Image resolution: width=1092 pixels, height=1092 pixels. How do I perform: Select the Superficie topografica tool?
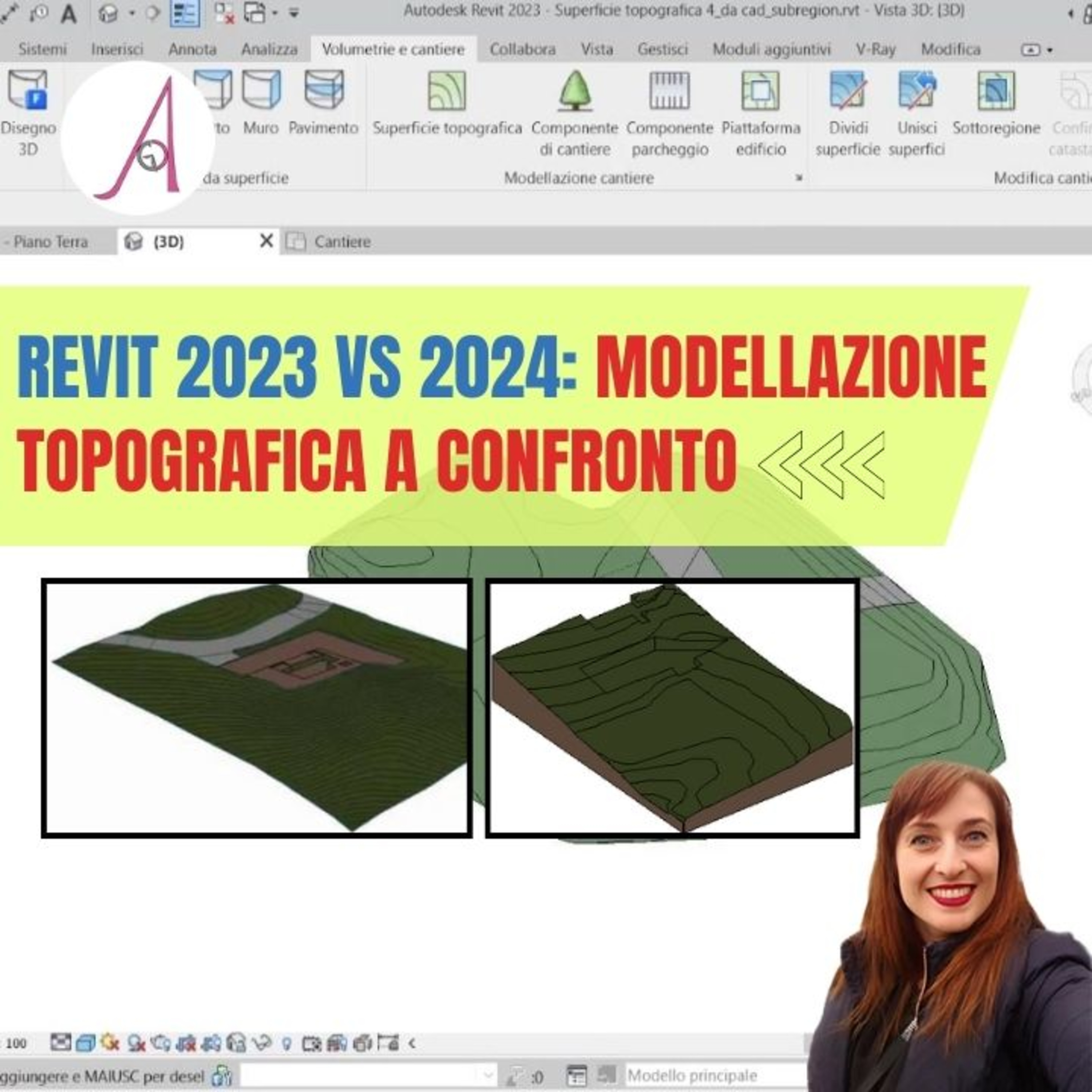[x=447, y=103]
